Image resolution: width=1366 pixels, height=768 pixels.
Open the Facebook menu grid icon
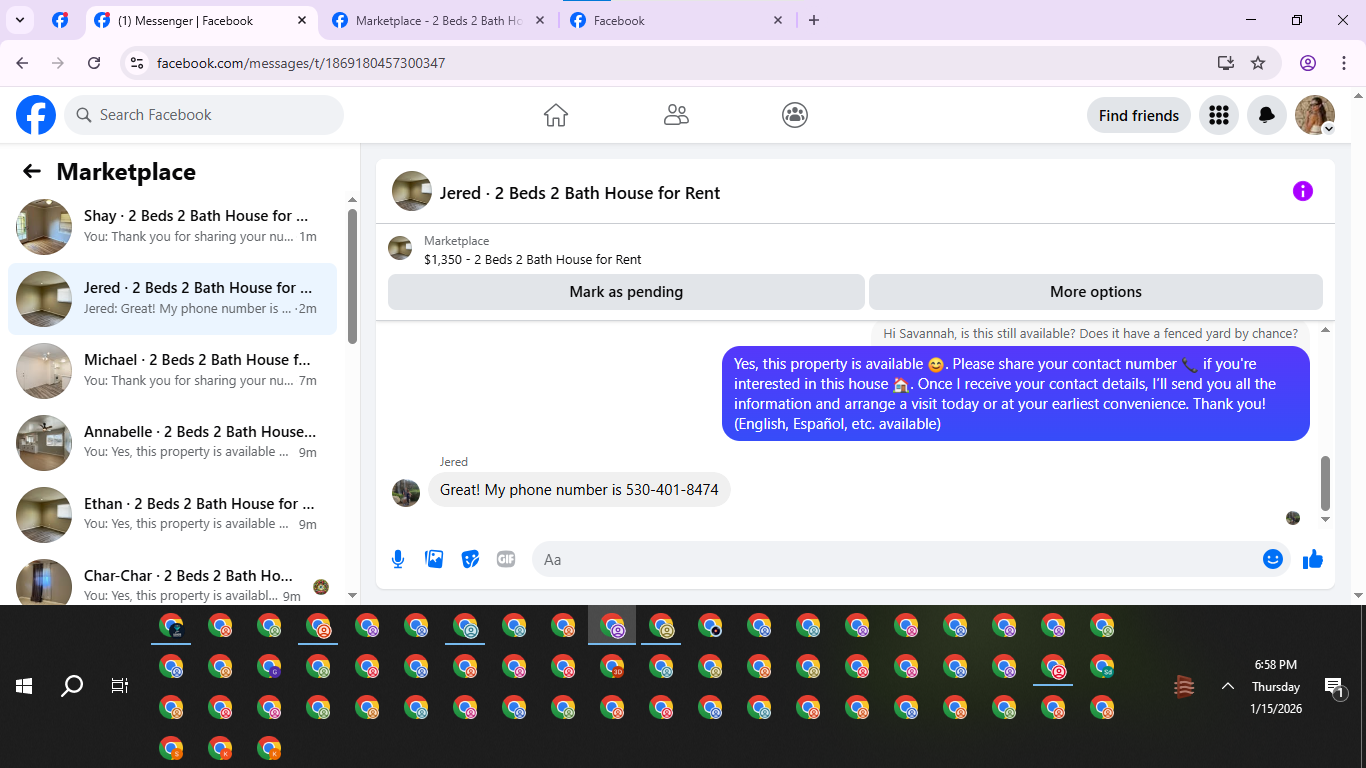pos(1218,115)
